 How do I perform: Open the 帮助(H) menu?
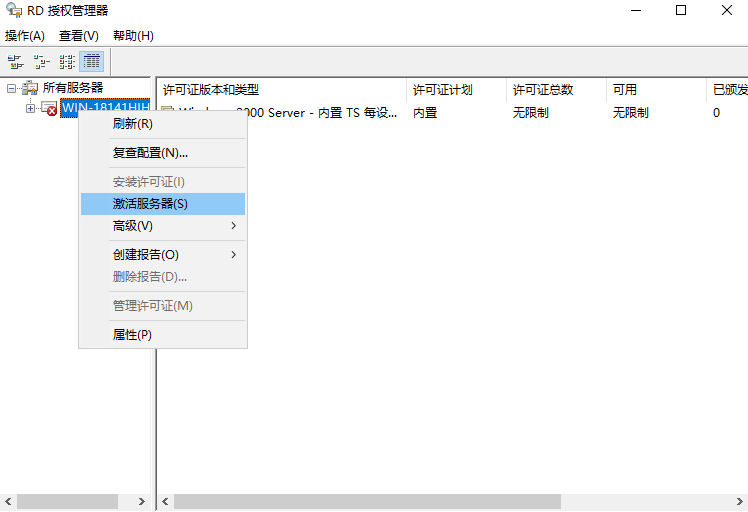click(133, 36)
